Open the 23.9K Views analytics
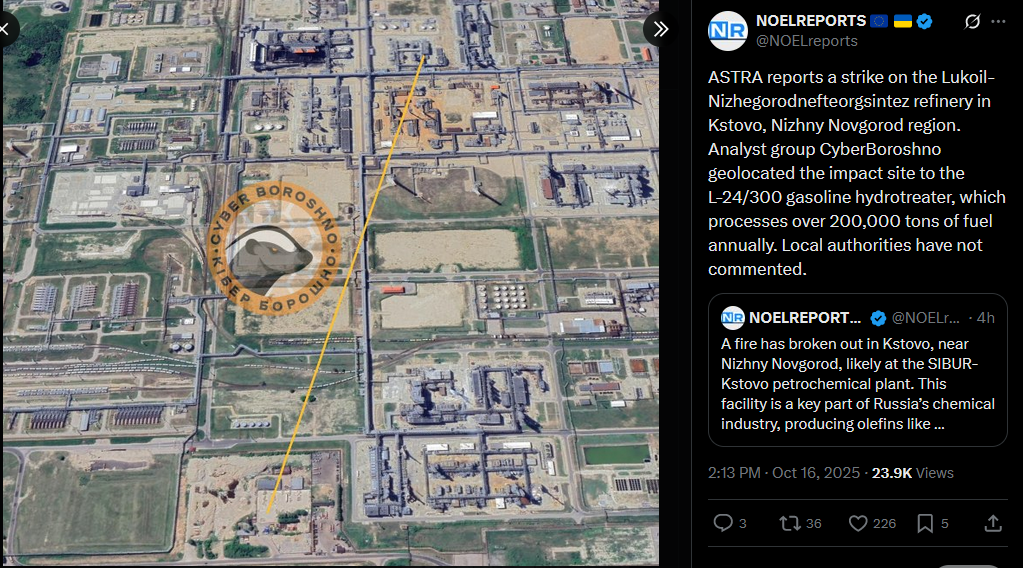Screen dimensions: 1023x568 [x=913, y=473]
